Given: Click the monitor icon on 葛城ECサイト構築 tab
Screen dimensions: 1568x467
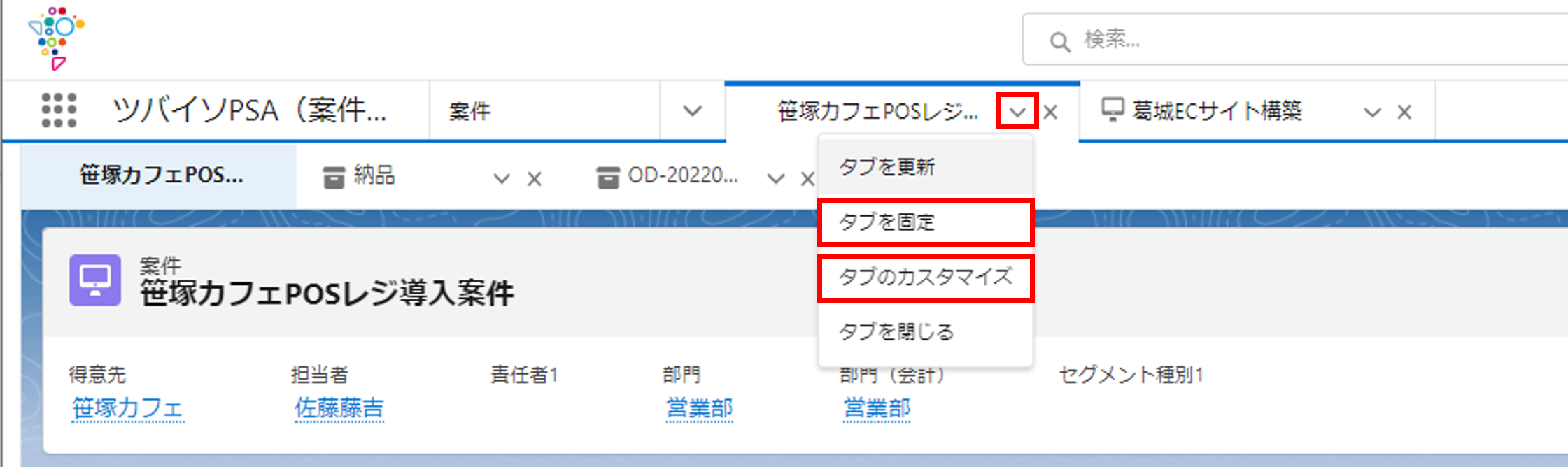Looking at the screenshot, I should click(x=1113, y=109).
